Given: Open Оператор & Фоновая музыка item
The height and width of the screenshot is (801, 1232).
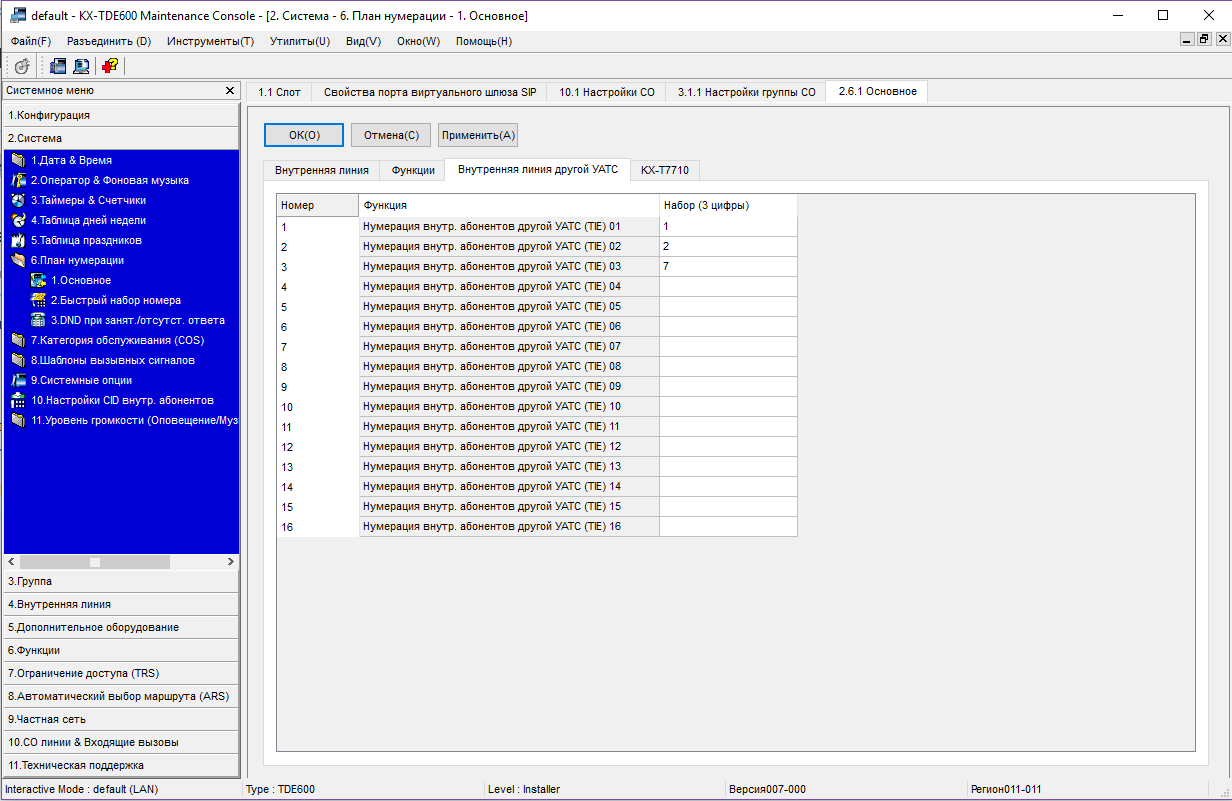Looking at the screenshot, I should coord(109,180).
